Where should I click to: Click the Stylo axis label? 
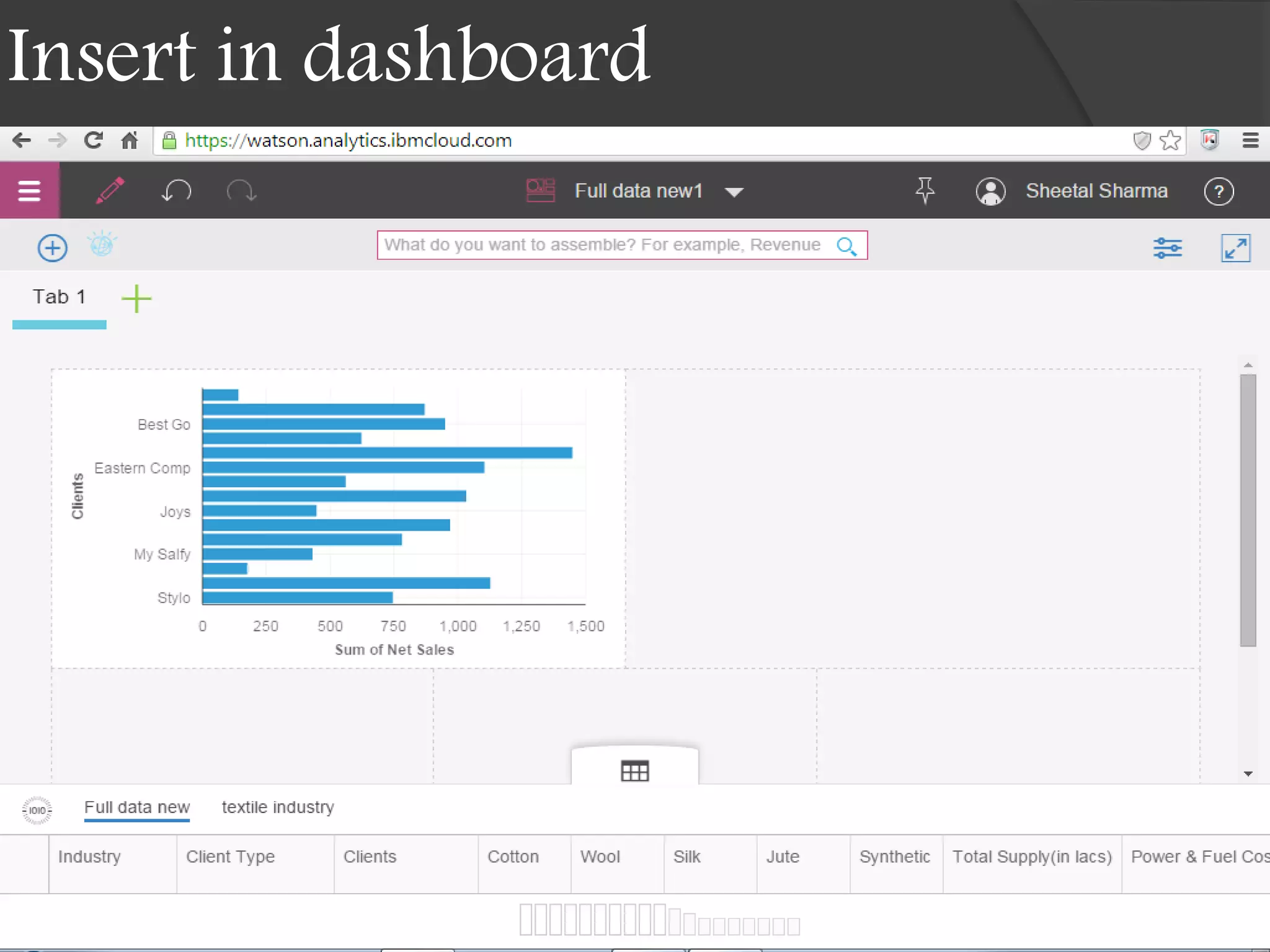174,598
